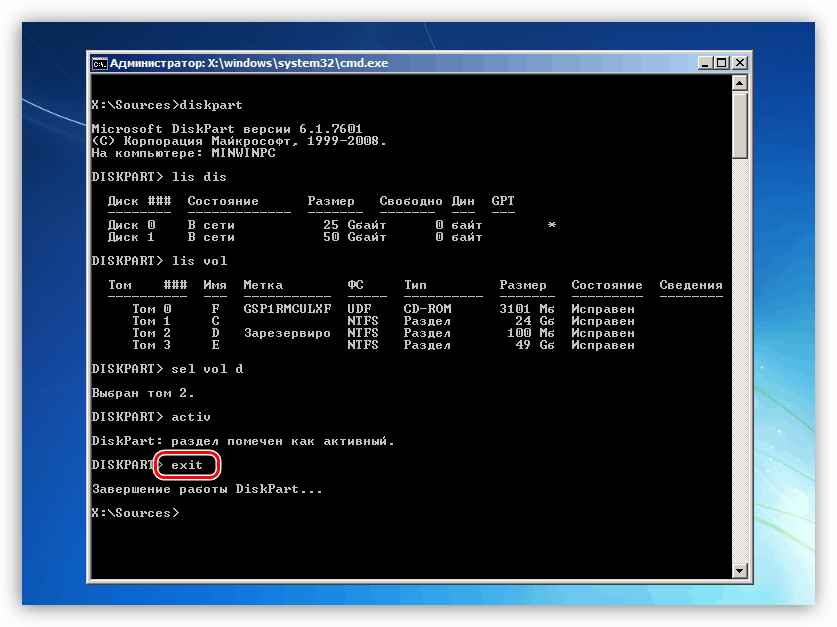837x627 pixels.
Task: Click the 'exit' command text
Action: click(187, 465)
